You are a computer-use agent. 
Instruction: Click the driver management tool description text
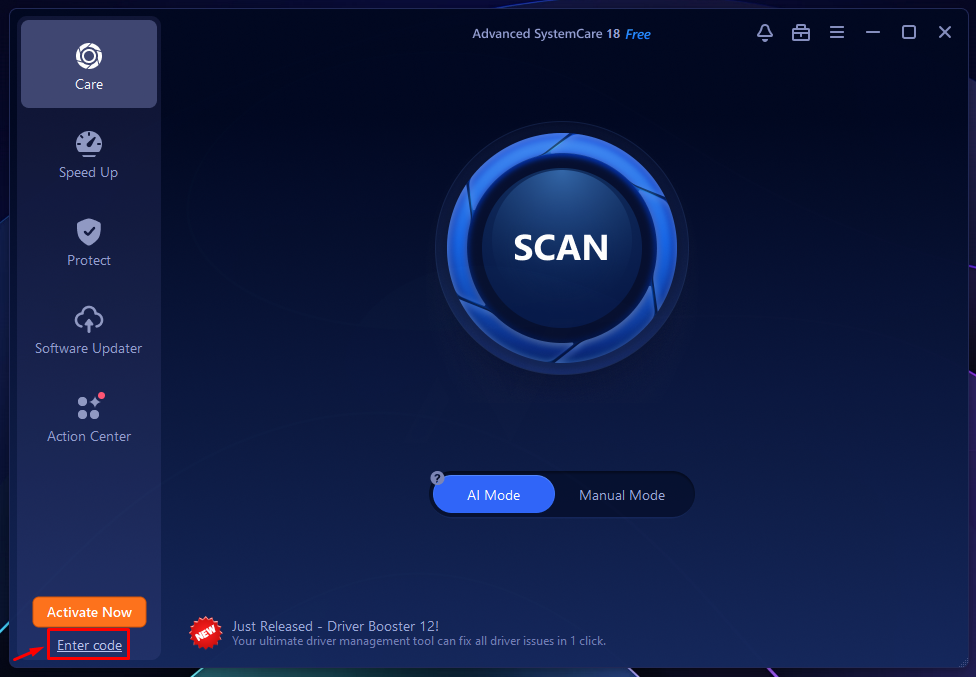(x=418, y=641)
